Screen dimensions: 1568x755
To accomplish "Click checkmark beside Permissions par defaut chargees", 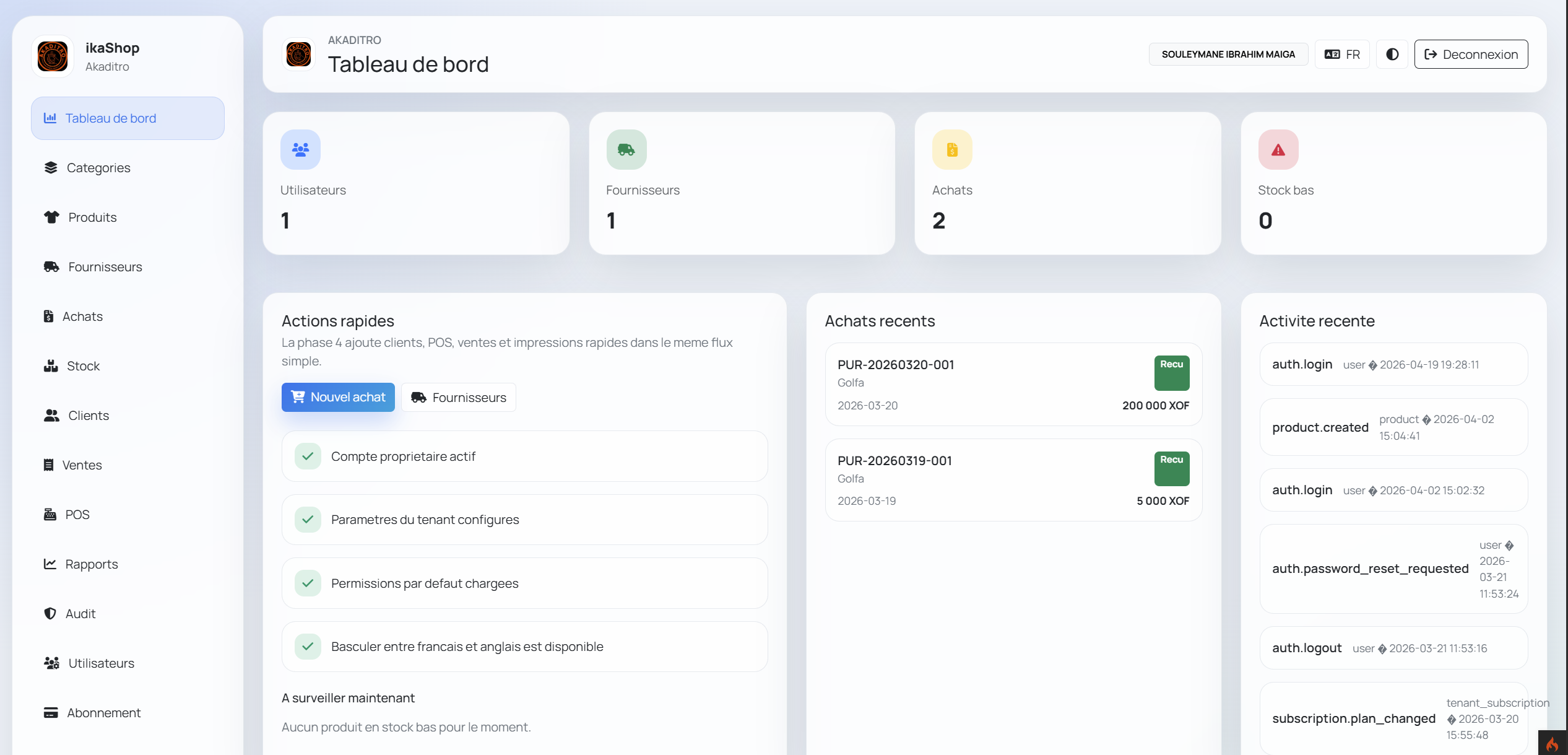I will 308,583.
